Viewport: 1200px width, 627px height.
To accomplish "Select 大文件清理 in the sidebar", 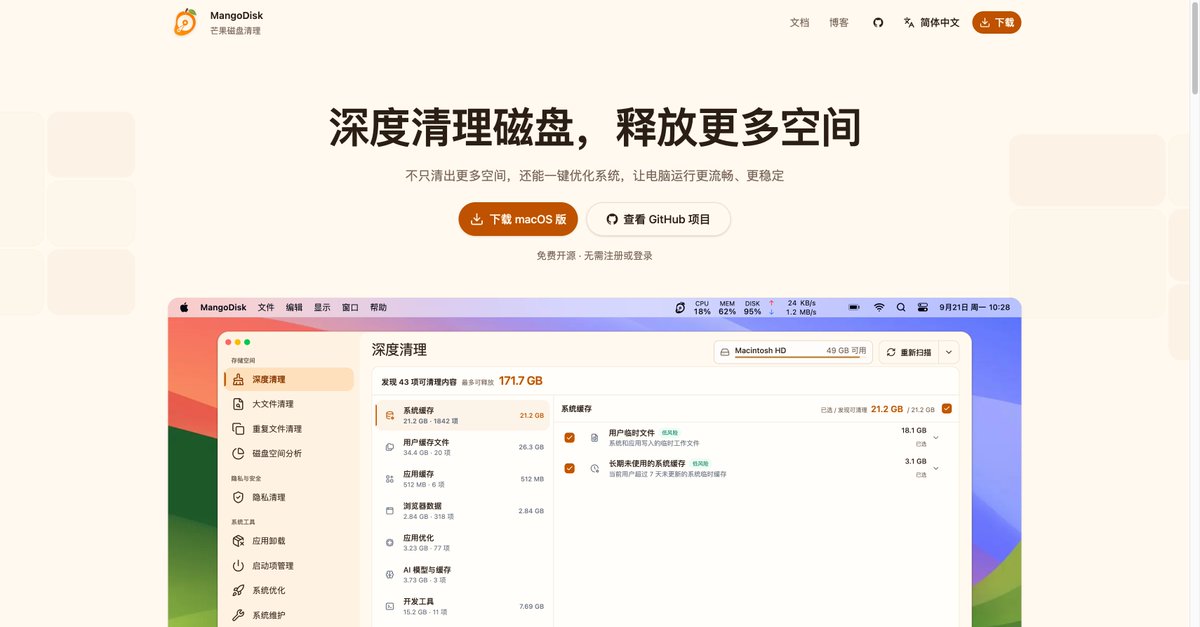I will click(288, 404).
